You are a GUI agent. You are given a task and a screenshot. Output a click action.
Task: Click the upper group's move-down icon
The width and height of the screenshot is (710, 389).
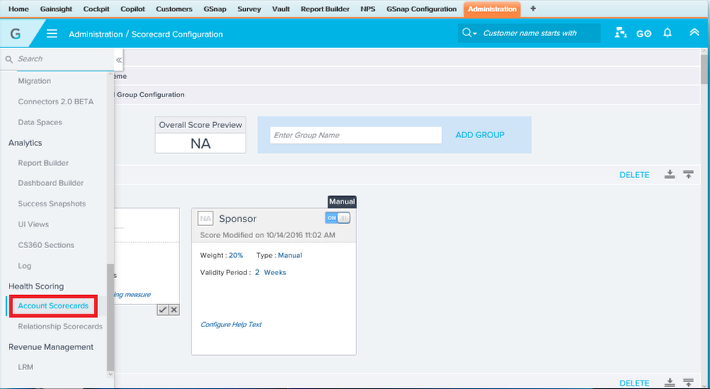[670, 174]
